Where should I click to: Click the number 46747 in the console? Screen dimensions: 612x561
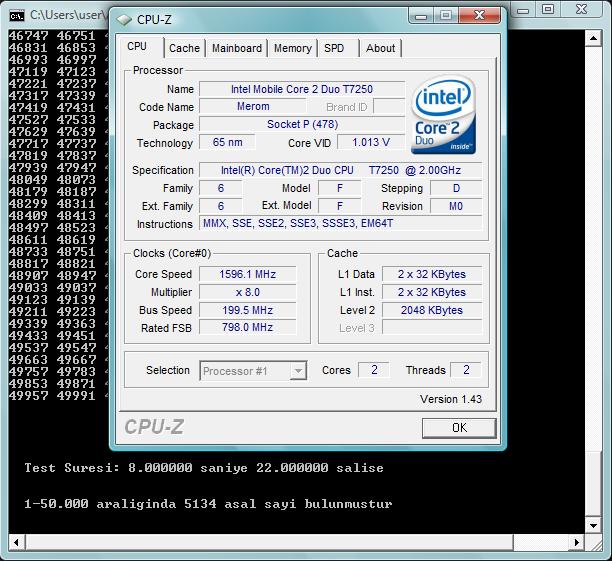click(x=28, y=36)
